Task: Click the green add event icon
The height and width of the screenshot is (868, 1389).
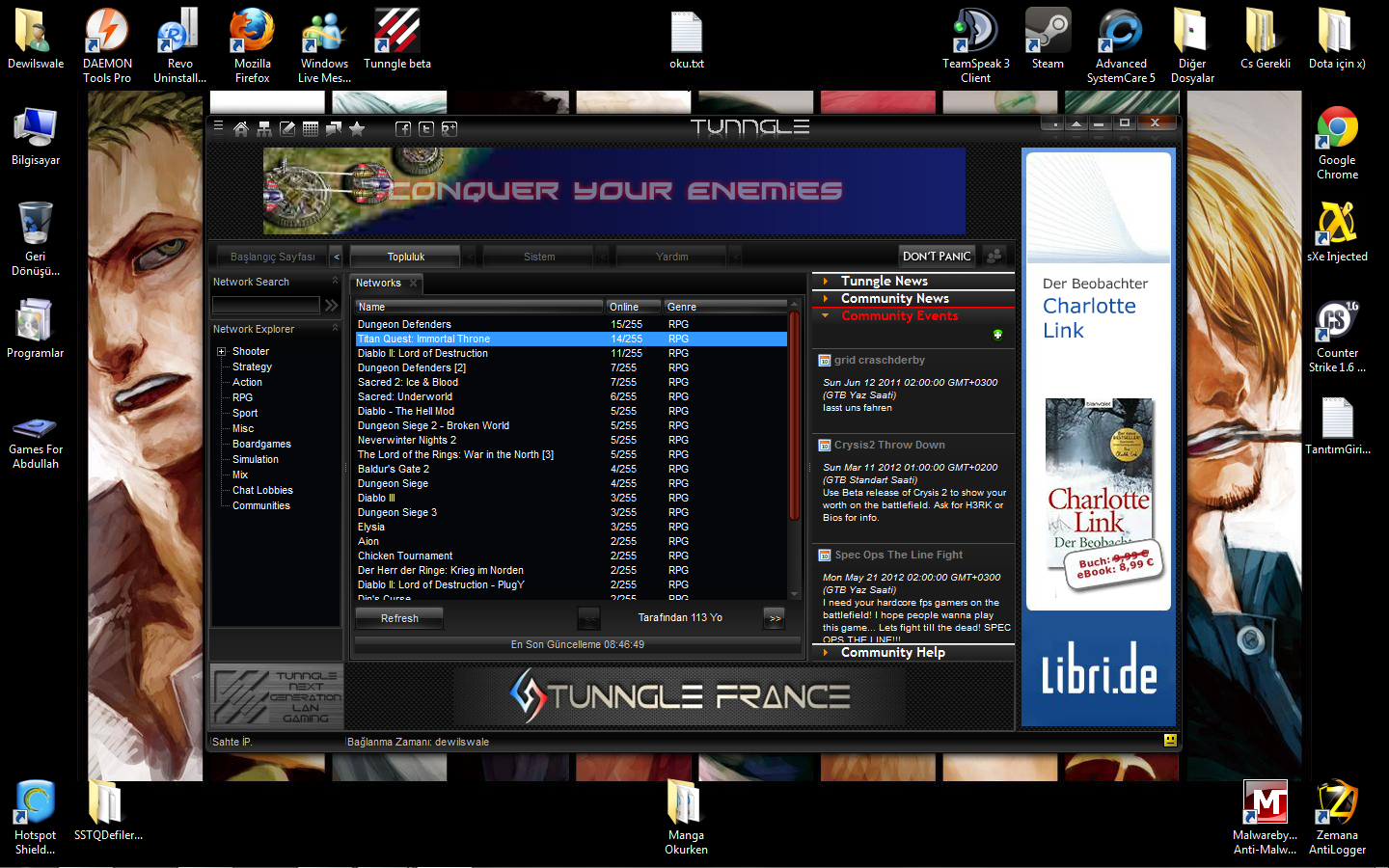Action: pos(997,335)
